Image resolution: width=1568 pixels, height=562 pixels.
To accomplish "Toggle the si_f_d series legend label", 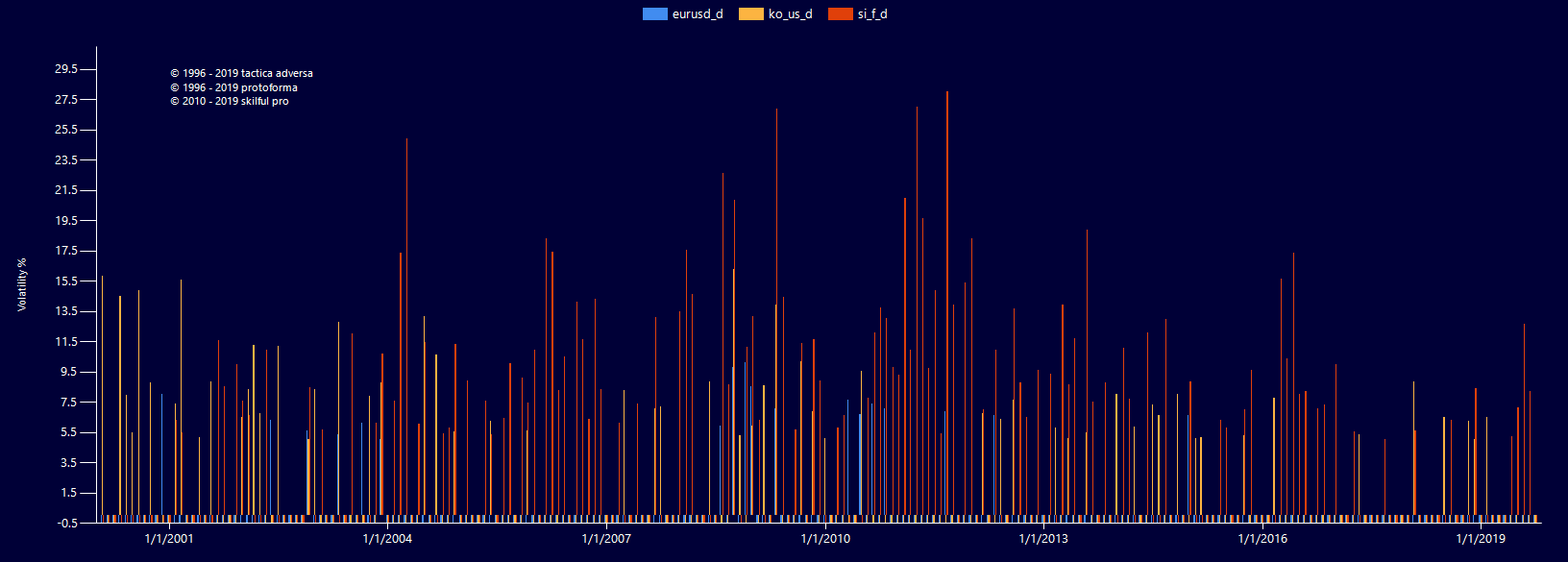I will pos(872,14).
